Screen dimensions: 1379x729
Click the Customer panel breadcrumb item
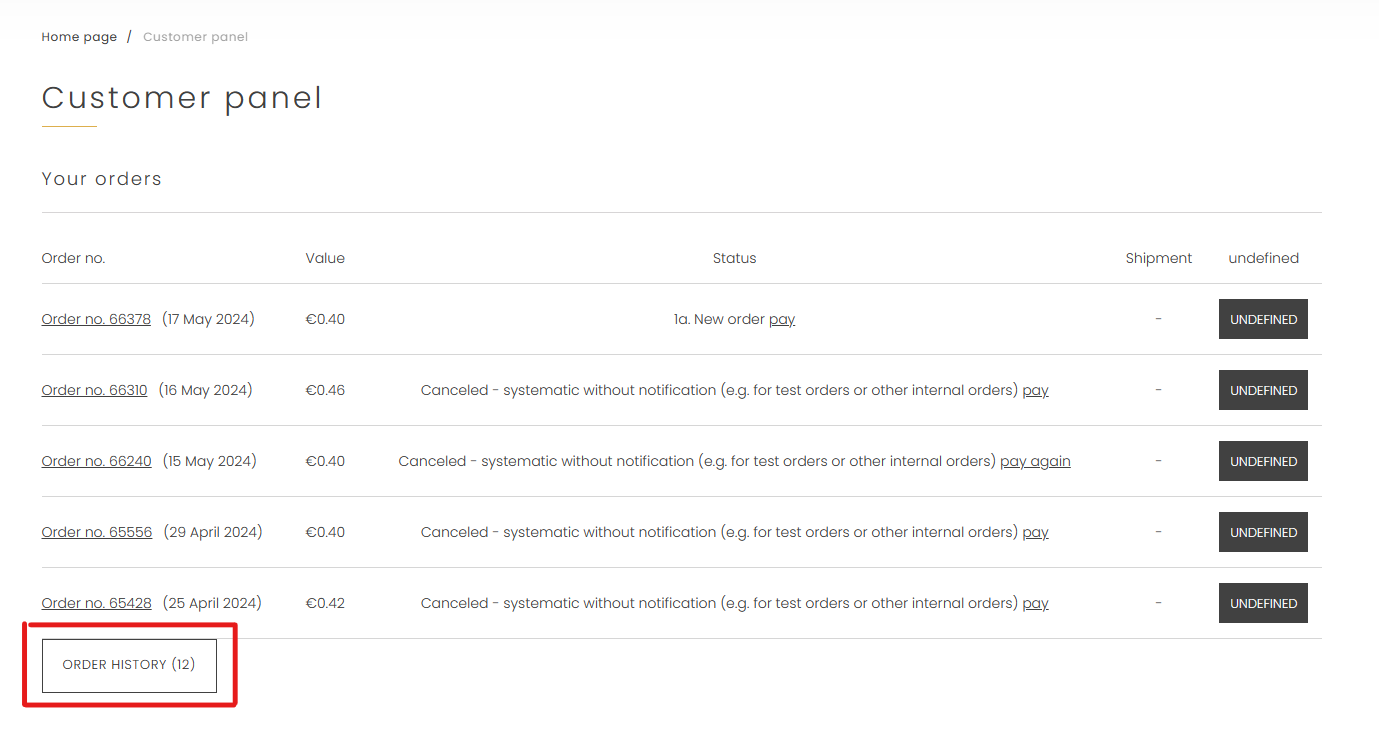[195, 37]
